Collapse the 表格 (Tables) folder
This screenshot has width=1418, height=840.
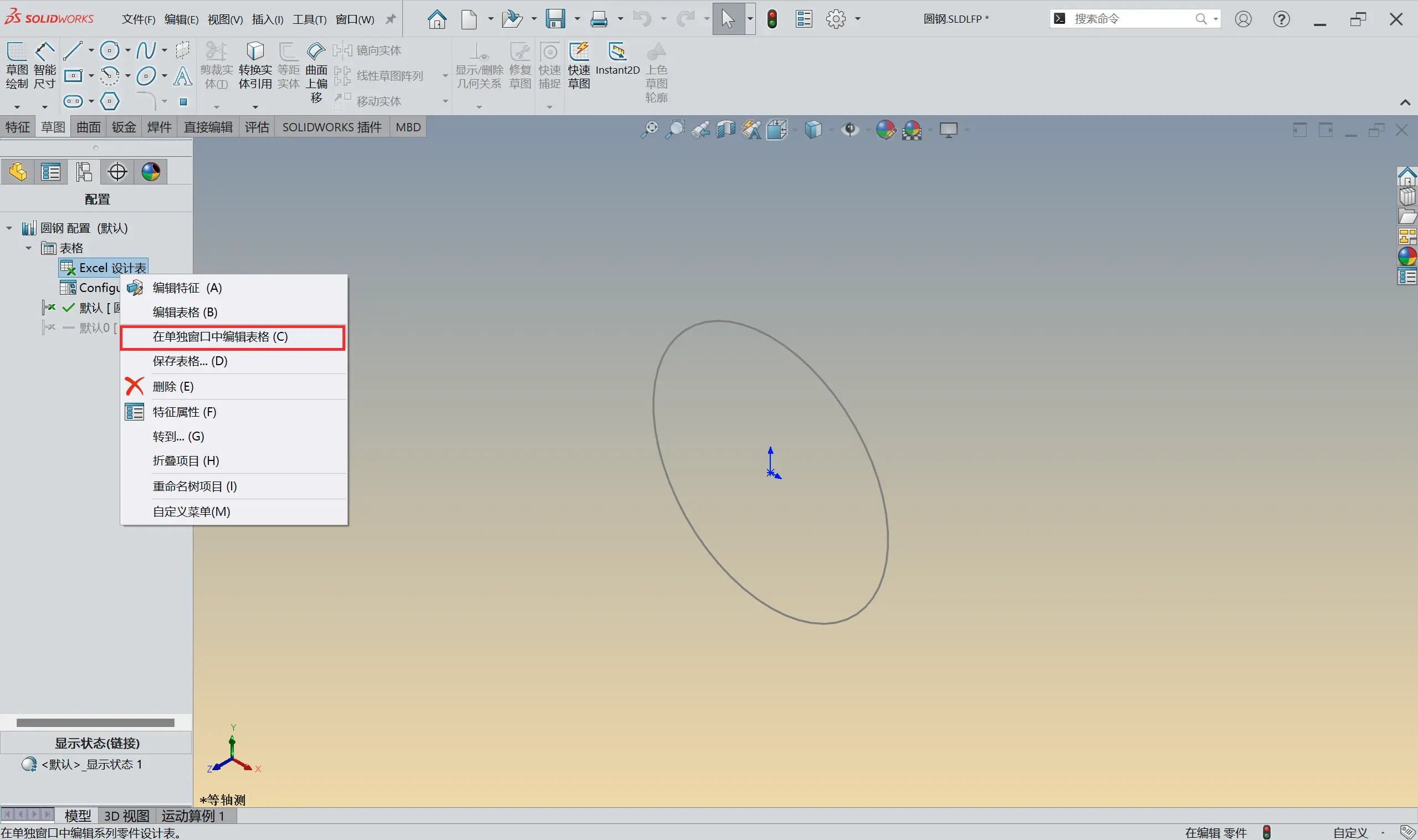tap(28, 248)
